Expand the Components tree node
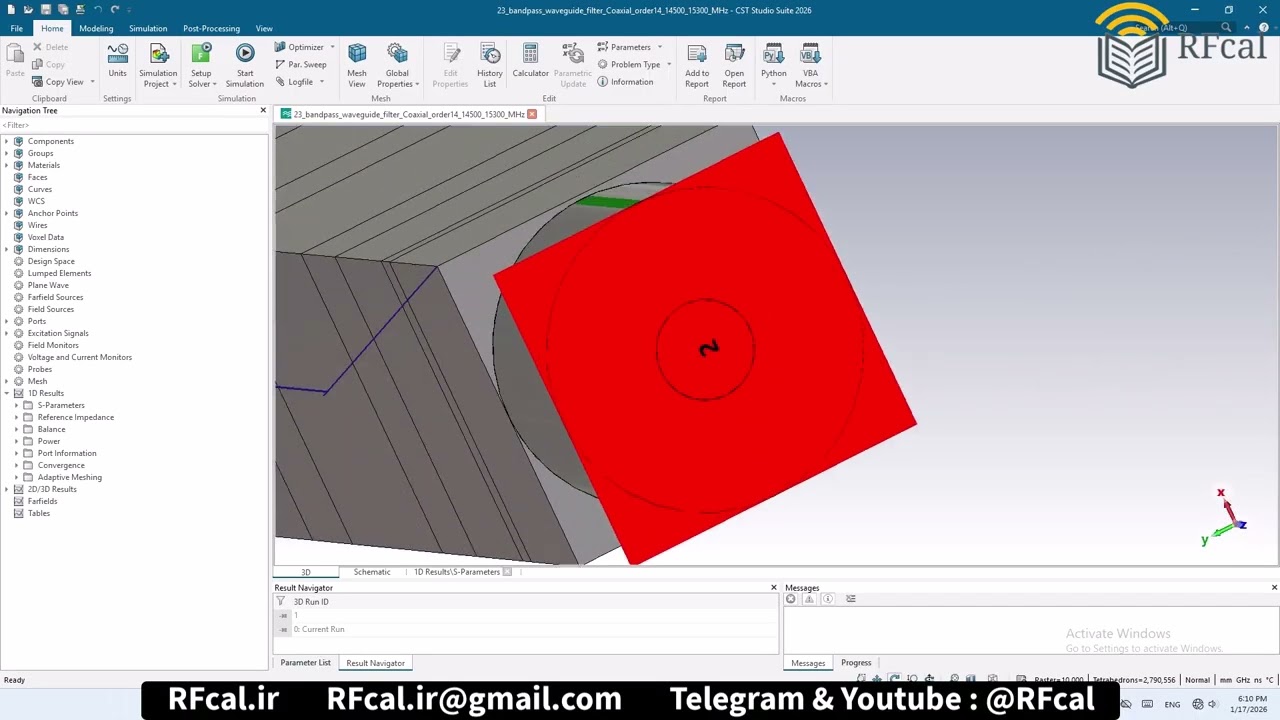Screen dimensions: 1280x720 coord(6,141)
